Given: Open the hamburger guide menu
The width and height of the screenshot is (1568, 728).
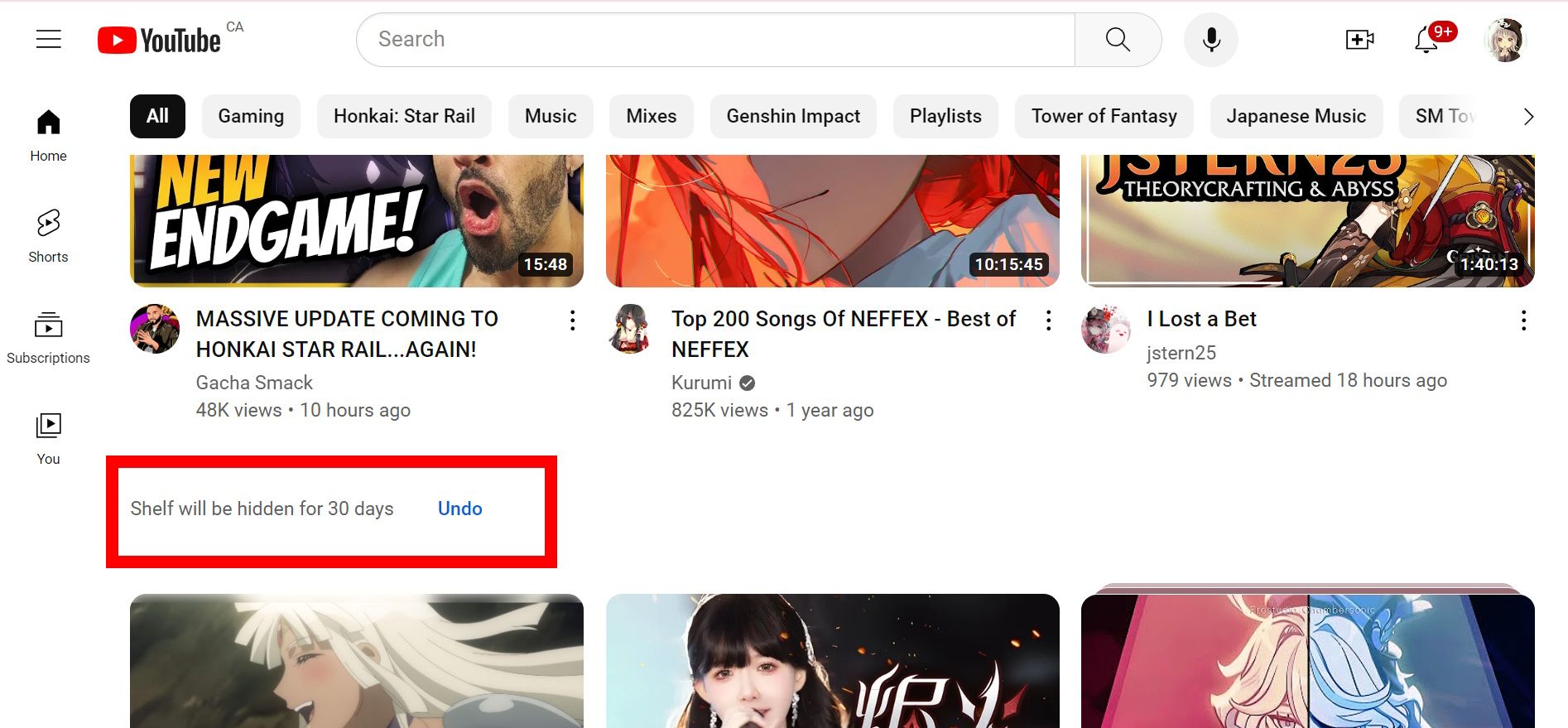Looking at the screenshot, I should 49,39.
